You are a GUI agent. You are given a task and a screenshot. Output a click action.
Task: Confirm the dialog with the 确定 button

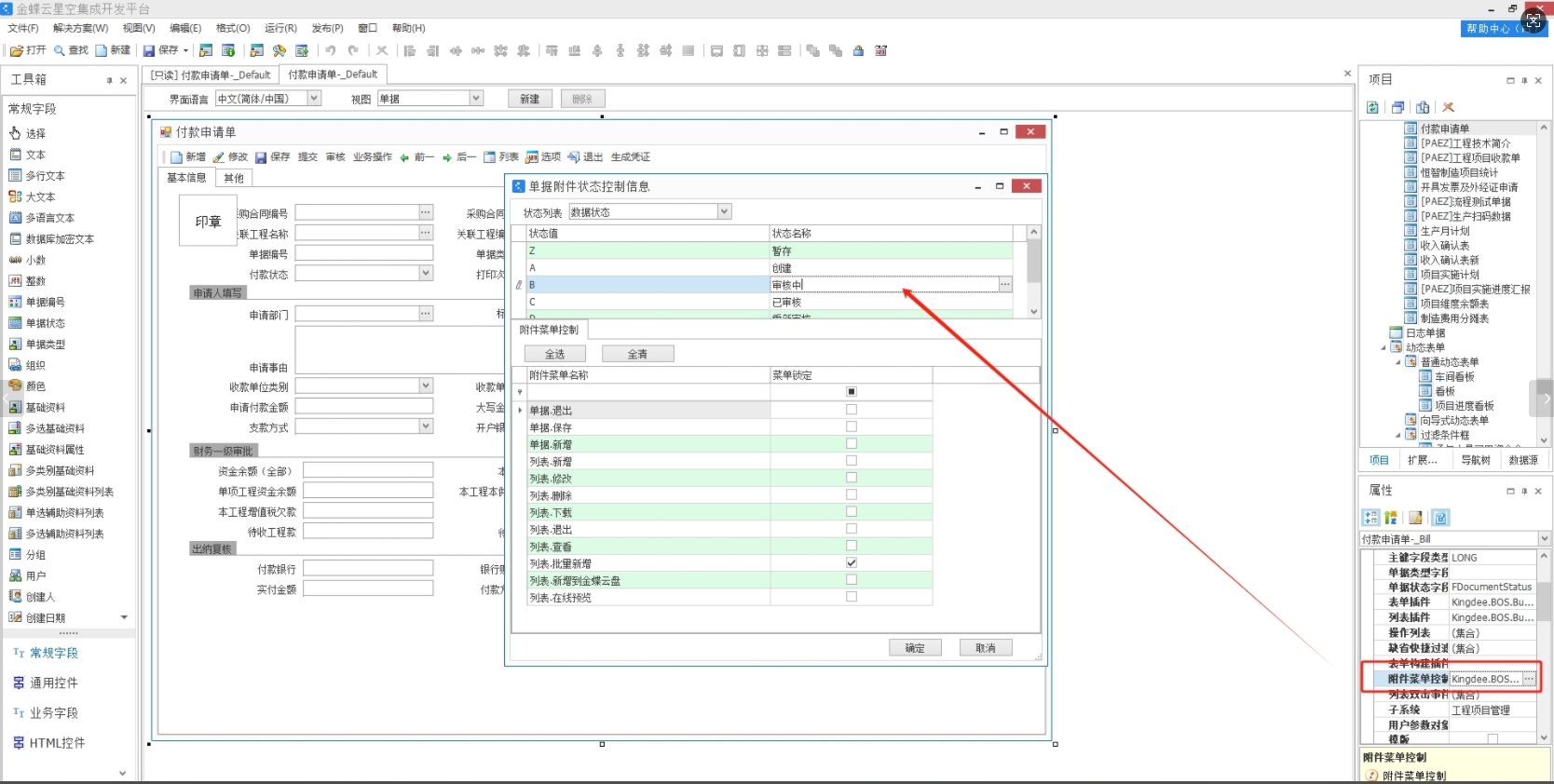[x=915, y=648]
